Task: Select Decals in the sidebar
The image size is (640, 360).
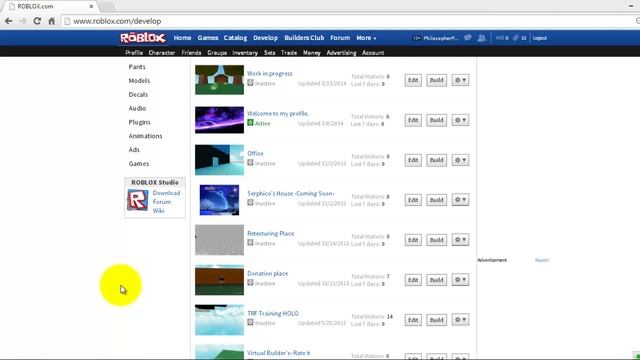Action: click(138, 94)
